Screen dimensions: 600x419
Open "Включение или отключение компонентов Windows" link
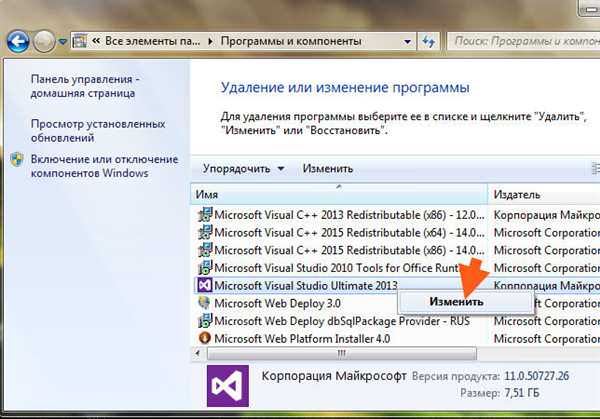pyautogui.click(x=104, y=166)
